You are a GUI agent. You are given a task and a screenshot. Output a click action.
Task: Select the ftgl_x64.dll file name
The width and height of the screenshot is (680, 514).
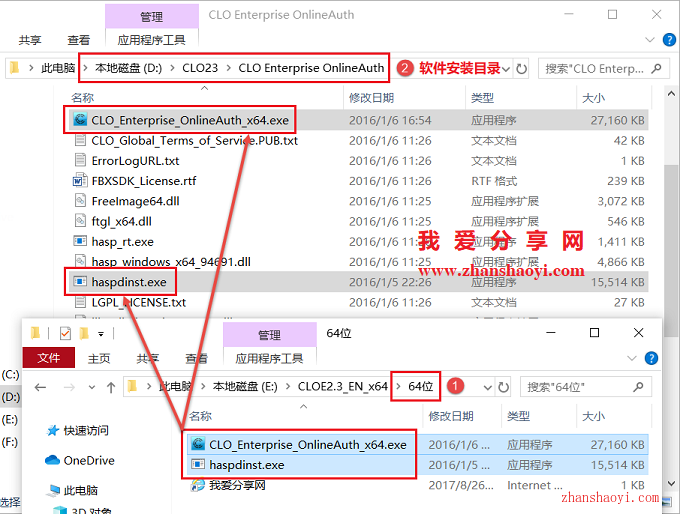click(x=122, y=221)
